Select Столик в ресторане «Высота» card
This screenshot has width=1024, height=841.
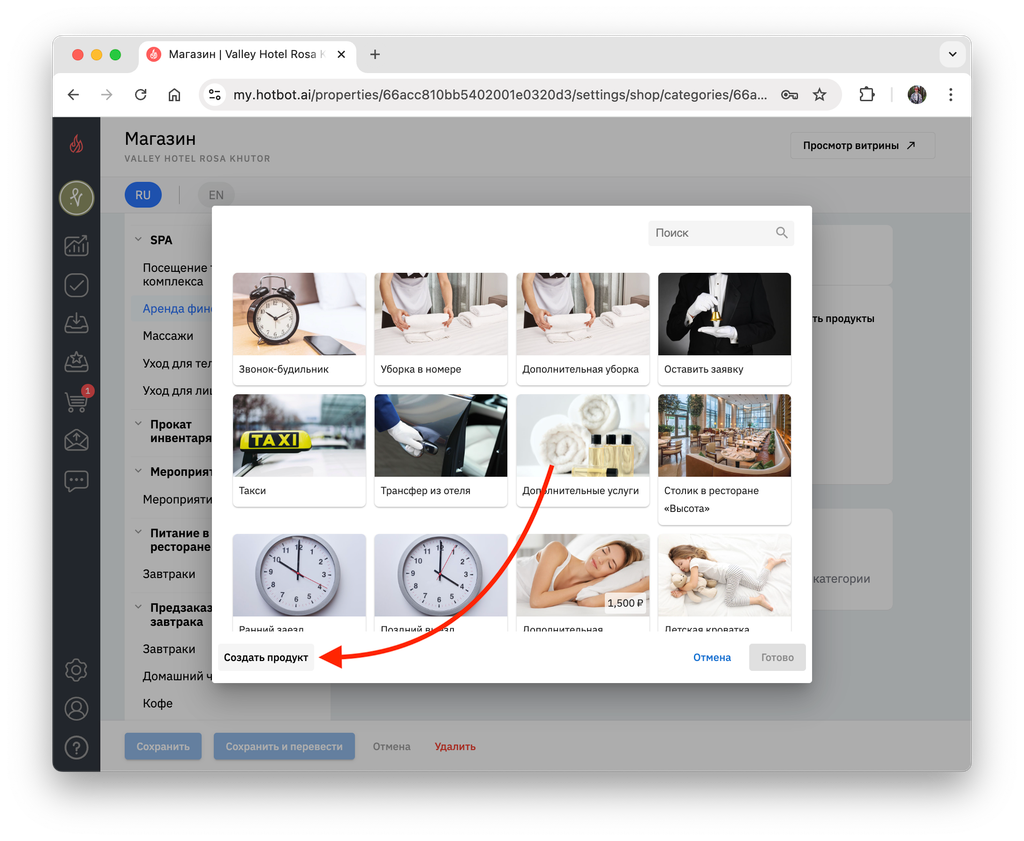[724, 459]
